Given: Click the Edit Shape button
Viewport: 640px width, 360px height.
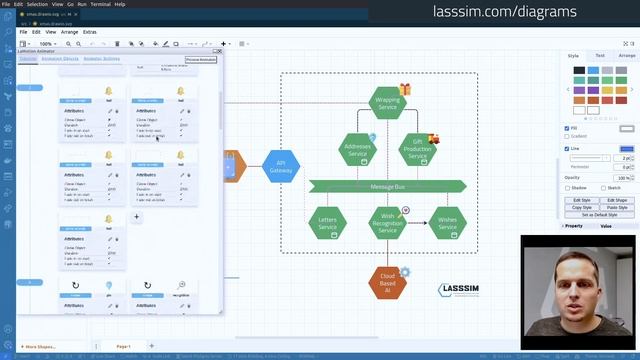Looking at the screenshot, I should [617, 200].
